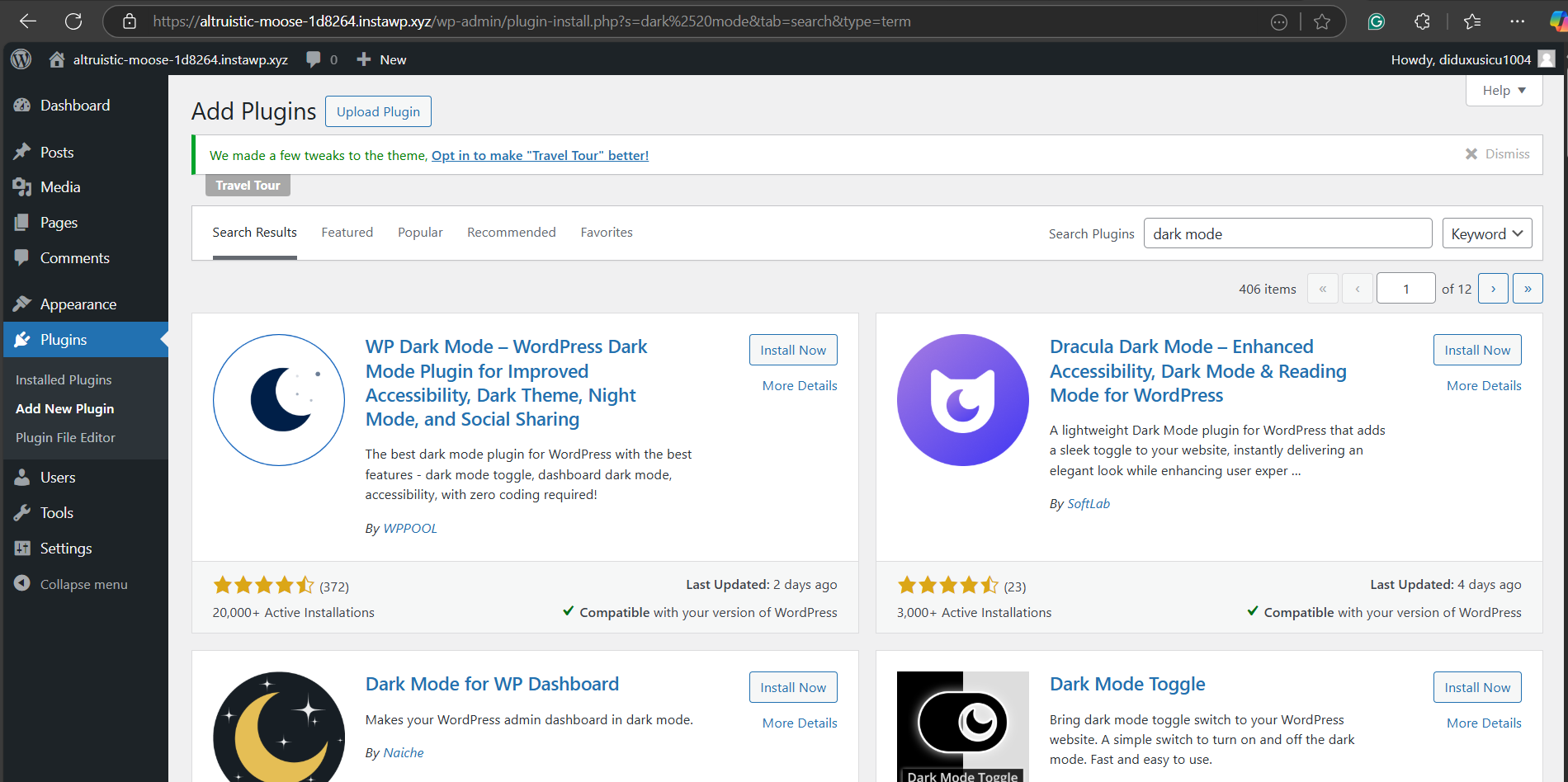The width and height of the screenshot is (1568, 782).
Task: Open WPPOOL author link
Action: tap(410, 528)
